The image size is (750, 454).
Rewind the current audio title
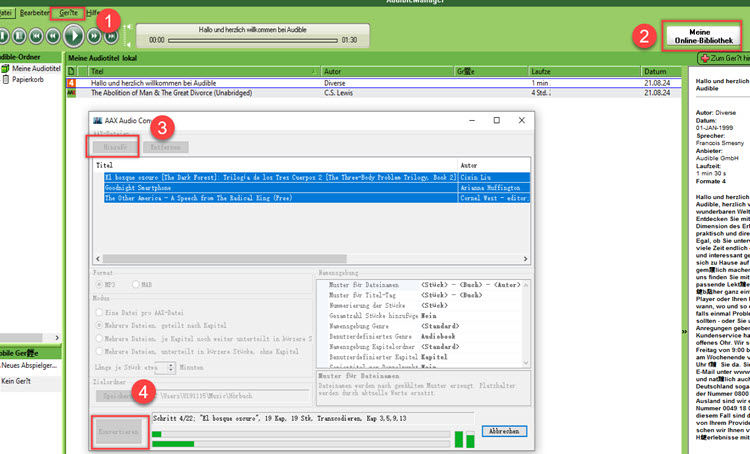click(53, 36)
